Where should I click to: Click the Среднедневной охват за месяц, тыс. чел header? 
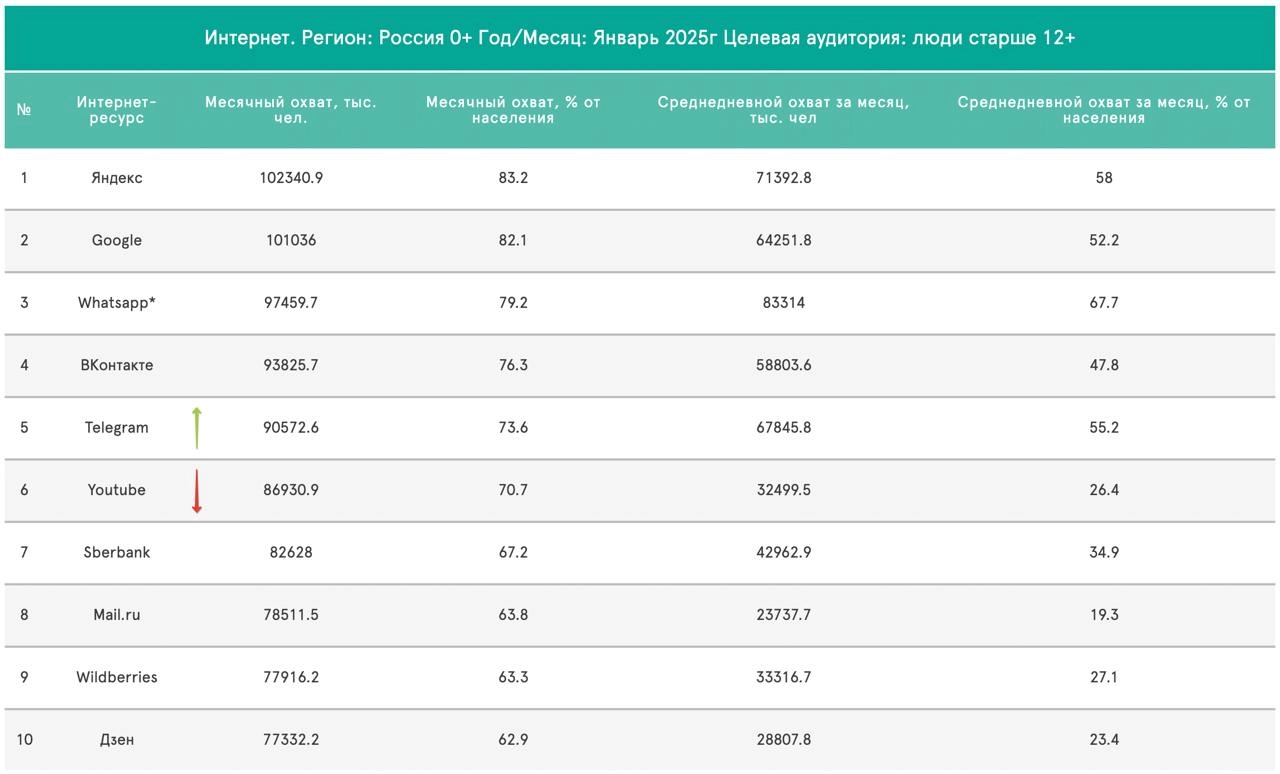pos(784,110)
